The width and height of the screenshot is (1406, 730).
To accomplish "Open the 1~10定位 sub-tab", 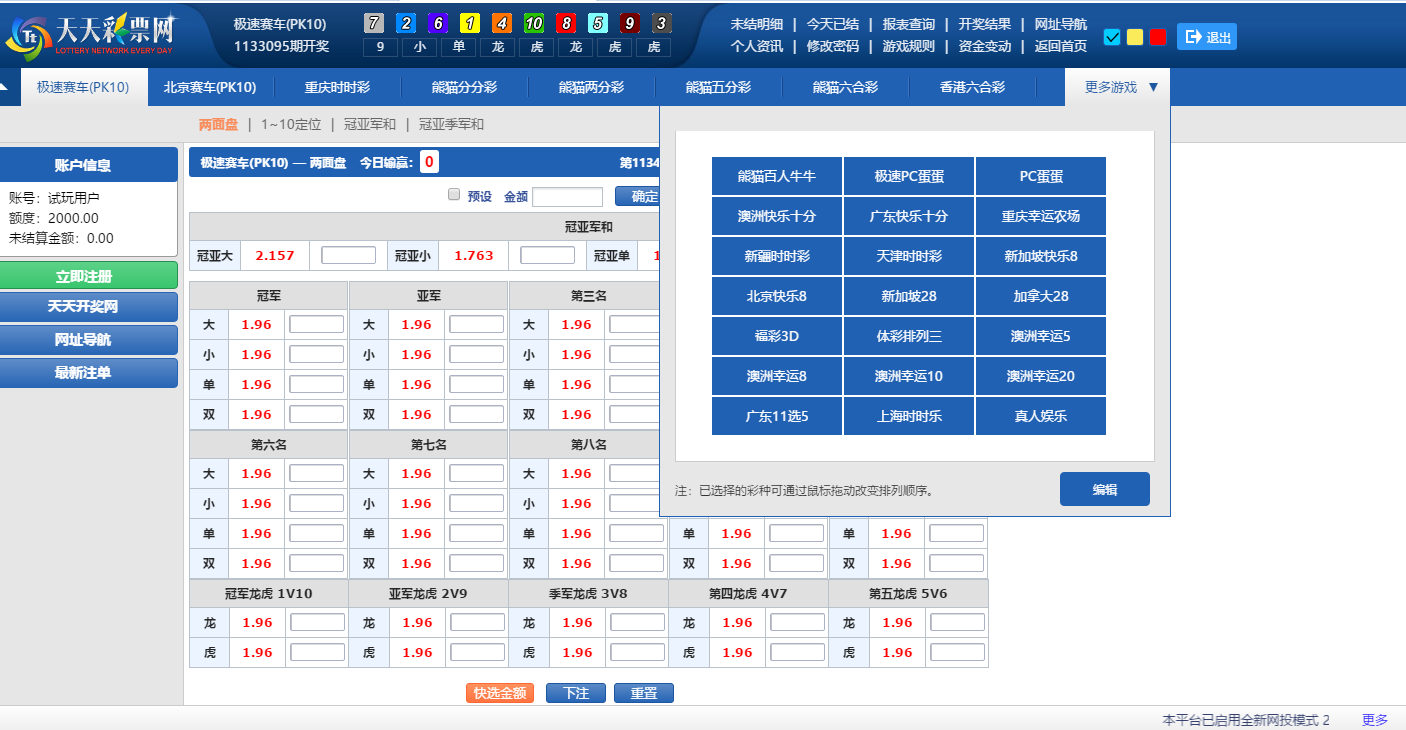I will tap(291, 125).
